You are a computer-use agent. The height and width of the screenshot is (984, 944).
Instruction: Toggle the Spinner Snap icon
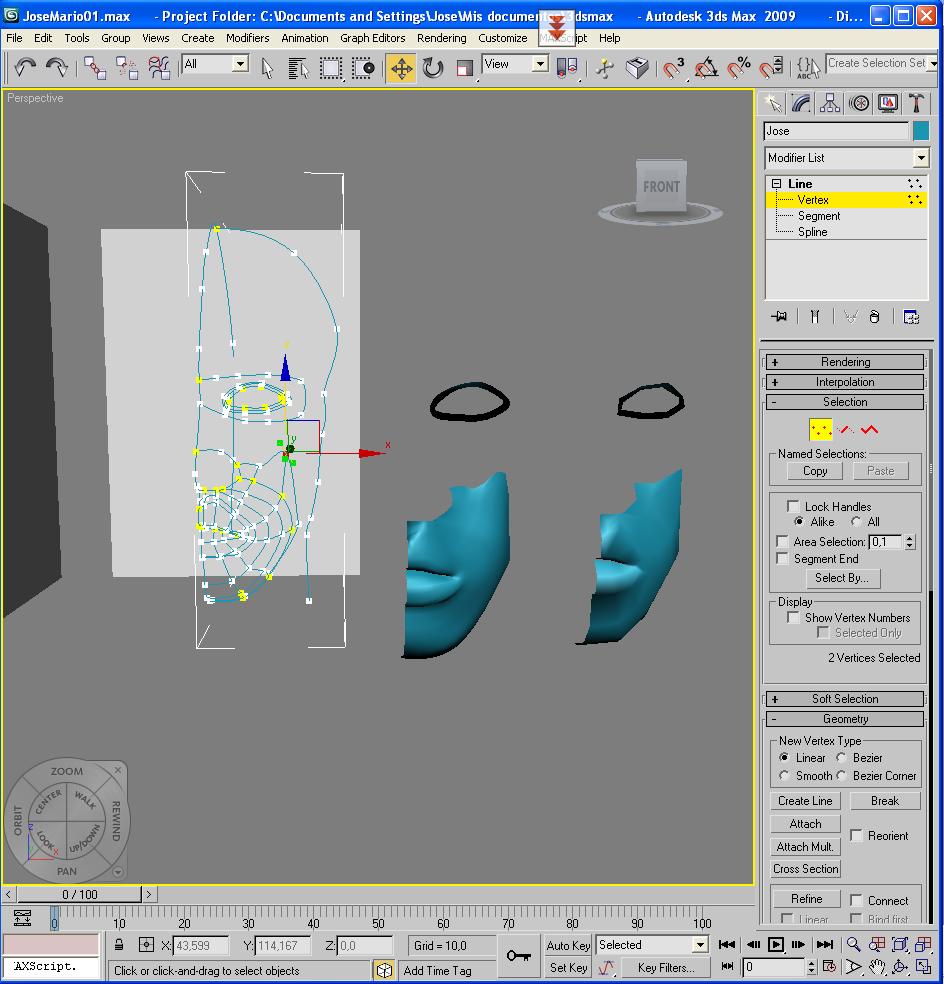(771, 68)
